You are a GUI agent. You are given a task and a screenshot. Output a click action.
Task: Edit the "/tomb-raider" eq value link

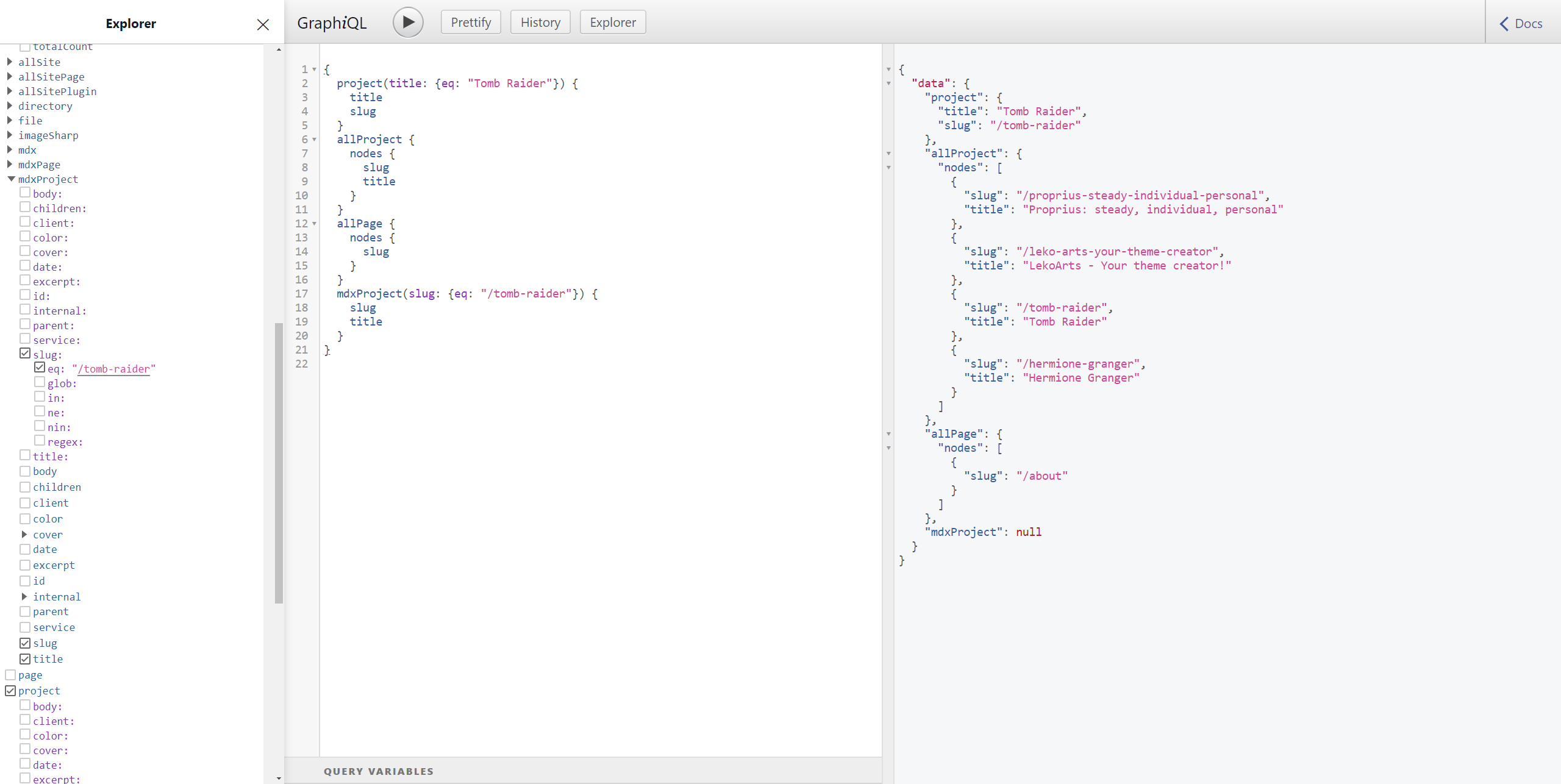pyautogui.click(x=114, y=369)
